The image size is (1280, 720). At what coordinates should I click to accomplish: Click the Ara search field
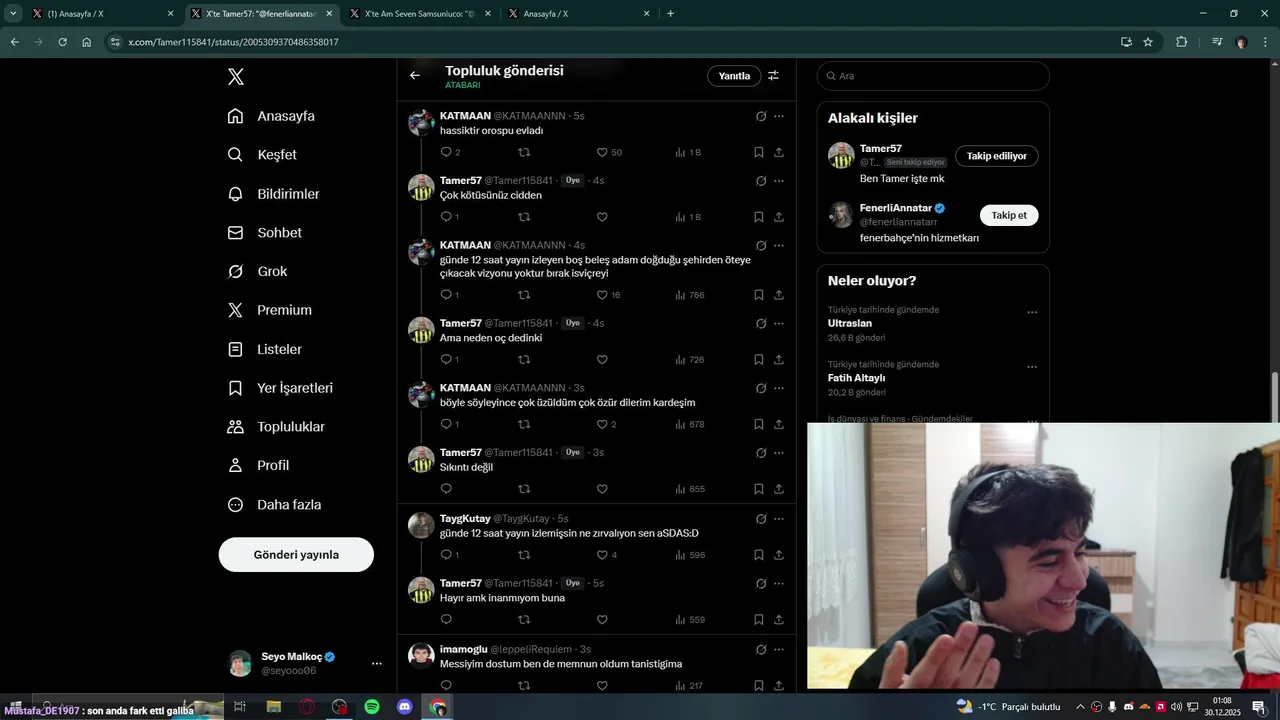point(933,76)
